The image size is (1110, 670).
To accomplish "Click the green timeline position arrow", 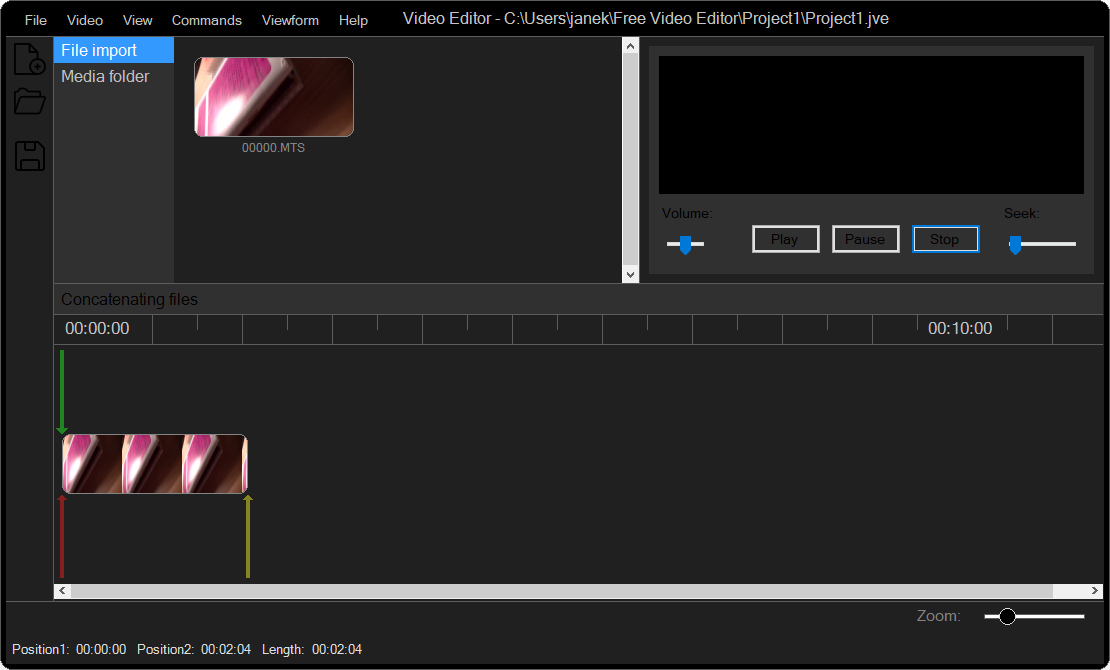I will [x=62, y=392].
